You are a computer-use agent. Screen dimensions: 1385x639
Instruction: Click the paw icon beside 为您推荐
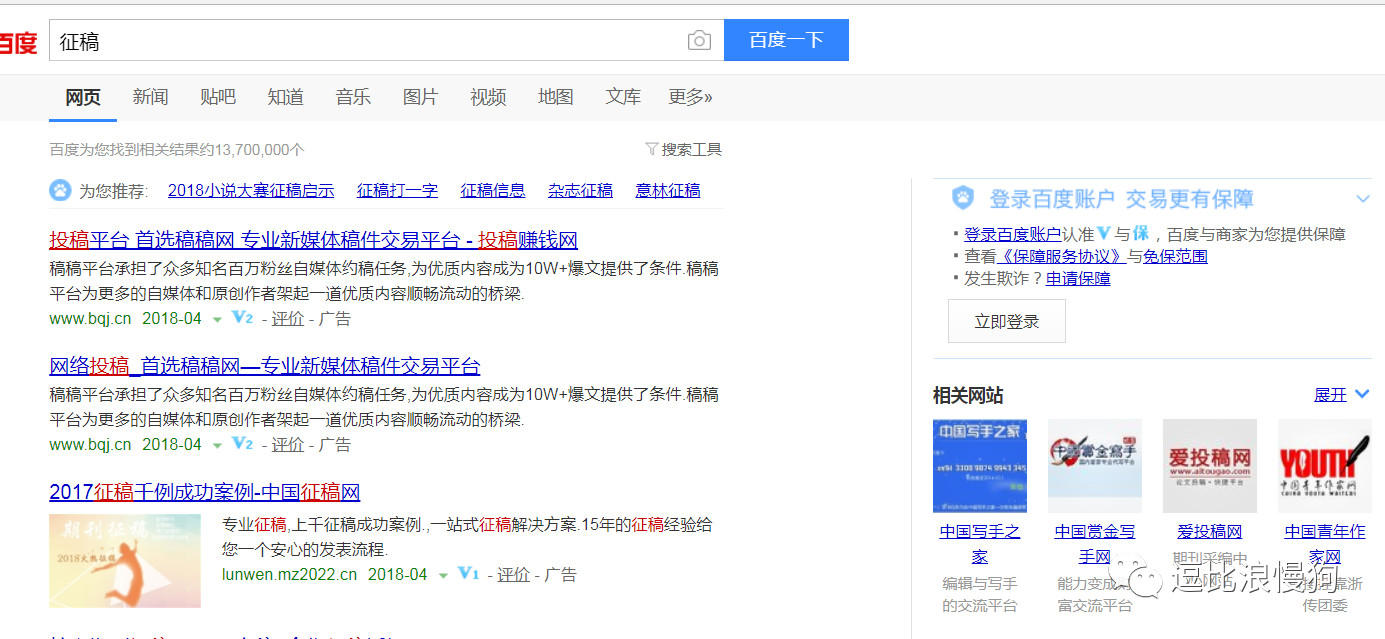pyautogui.click(x=60, y=190)
